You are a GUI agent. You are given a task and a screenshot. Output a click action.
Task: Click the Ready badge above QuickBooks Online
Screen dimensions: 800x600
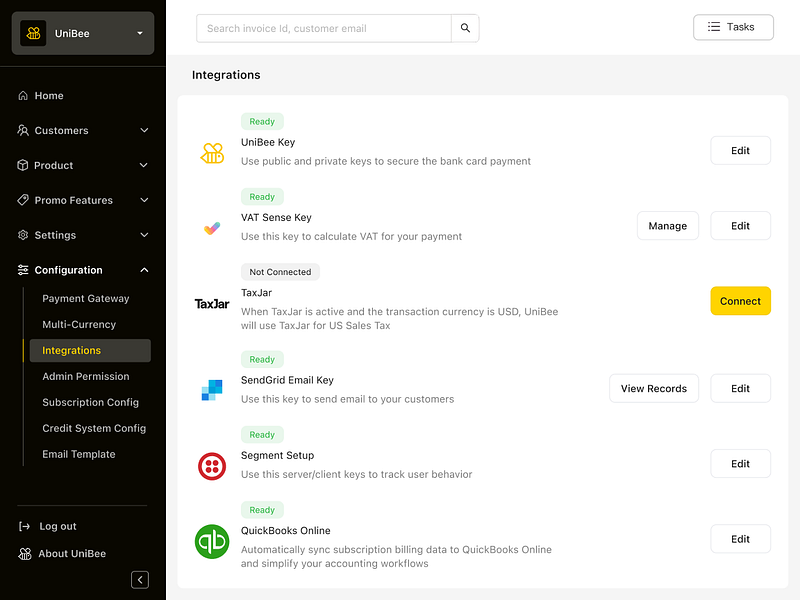262,510
